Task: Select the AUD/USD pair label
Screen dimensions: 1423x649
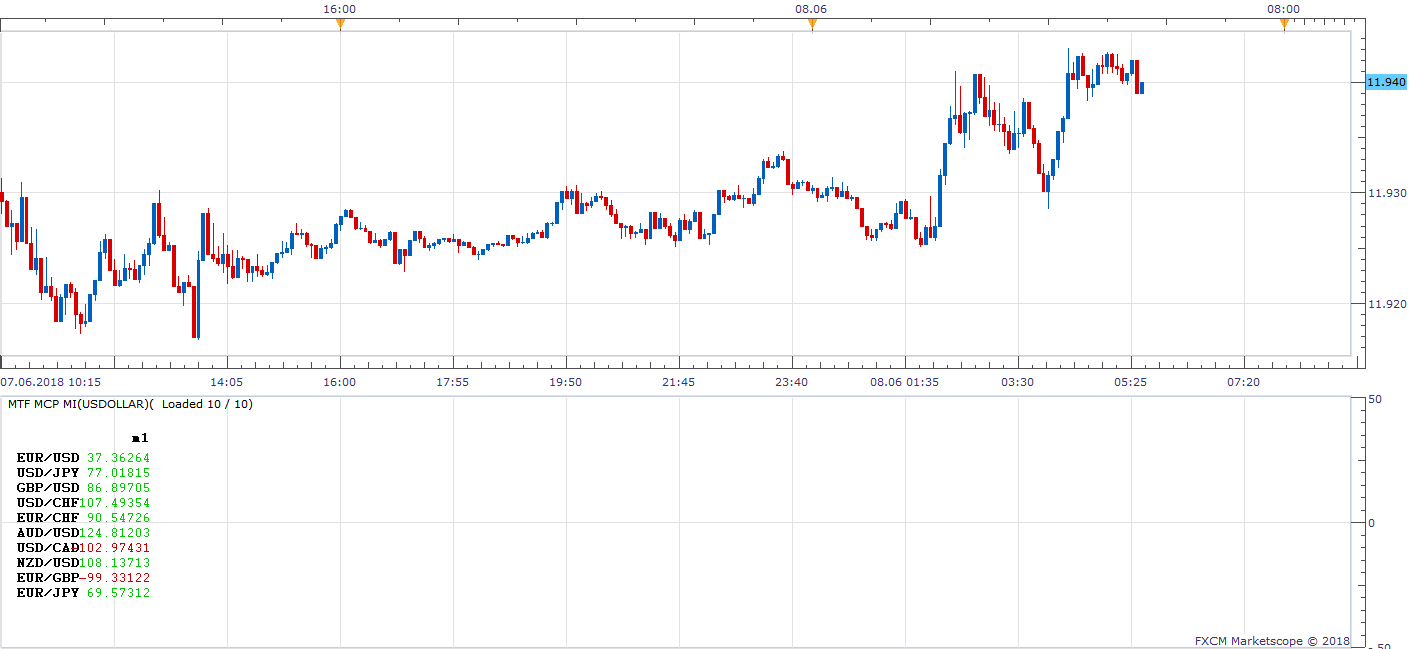Action: [x=48, y=533]
